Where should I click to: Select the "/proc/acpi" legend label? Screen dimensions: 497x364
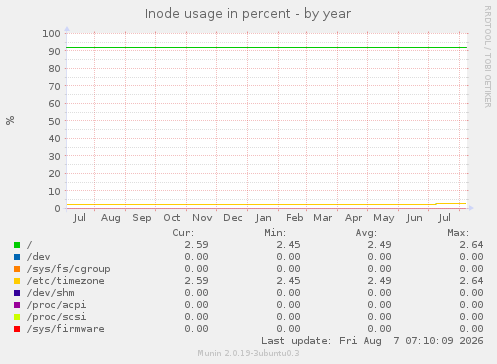point(57,305)
